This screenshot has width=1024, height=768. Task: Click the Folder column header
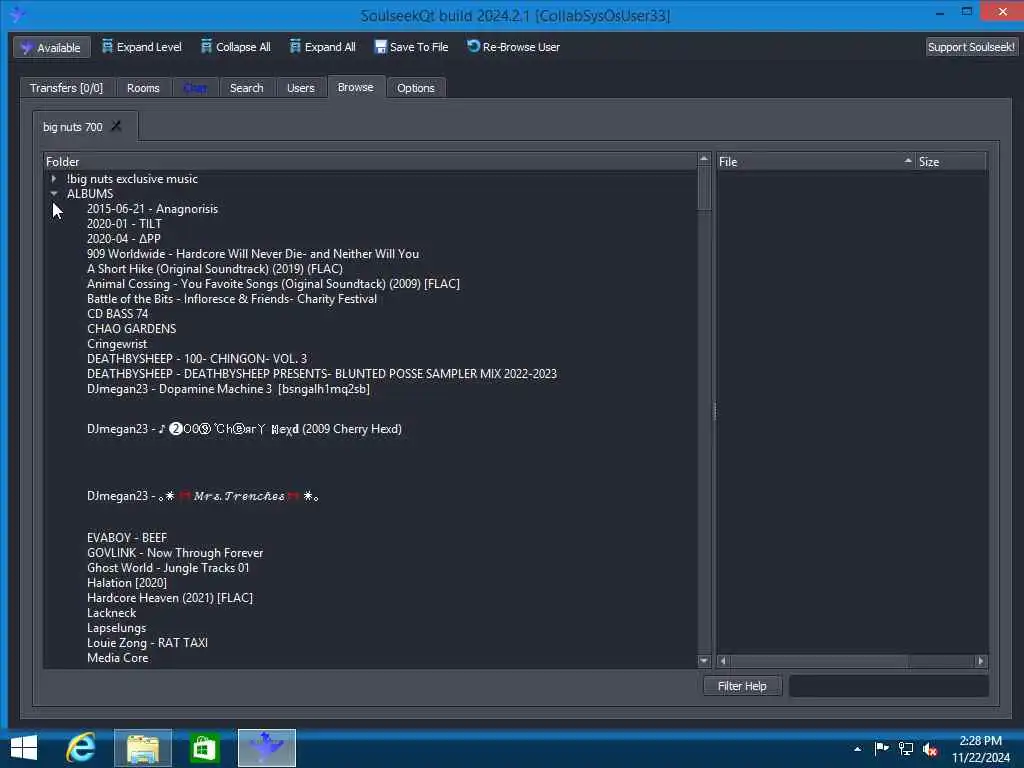coord(370,161)
